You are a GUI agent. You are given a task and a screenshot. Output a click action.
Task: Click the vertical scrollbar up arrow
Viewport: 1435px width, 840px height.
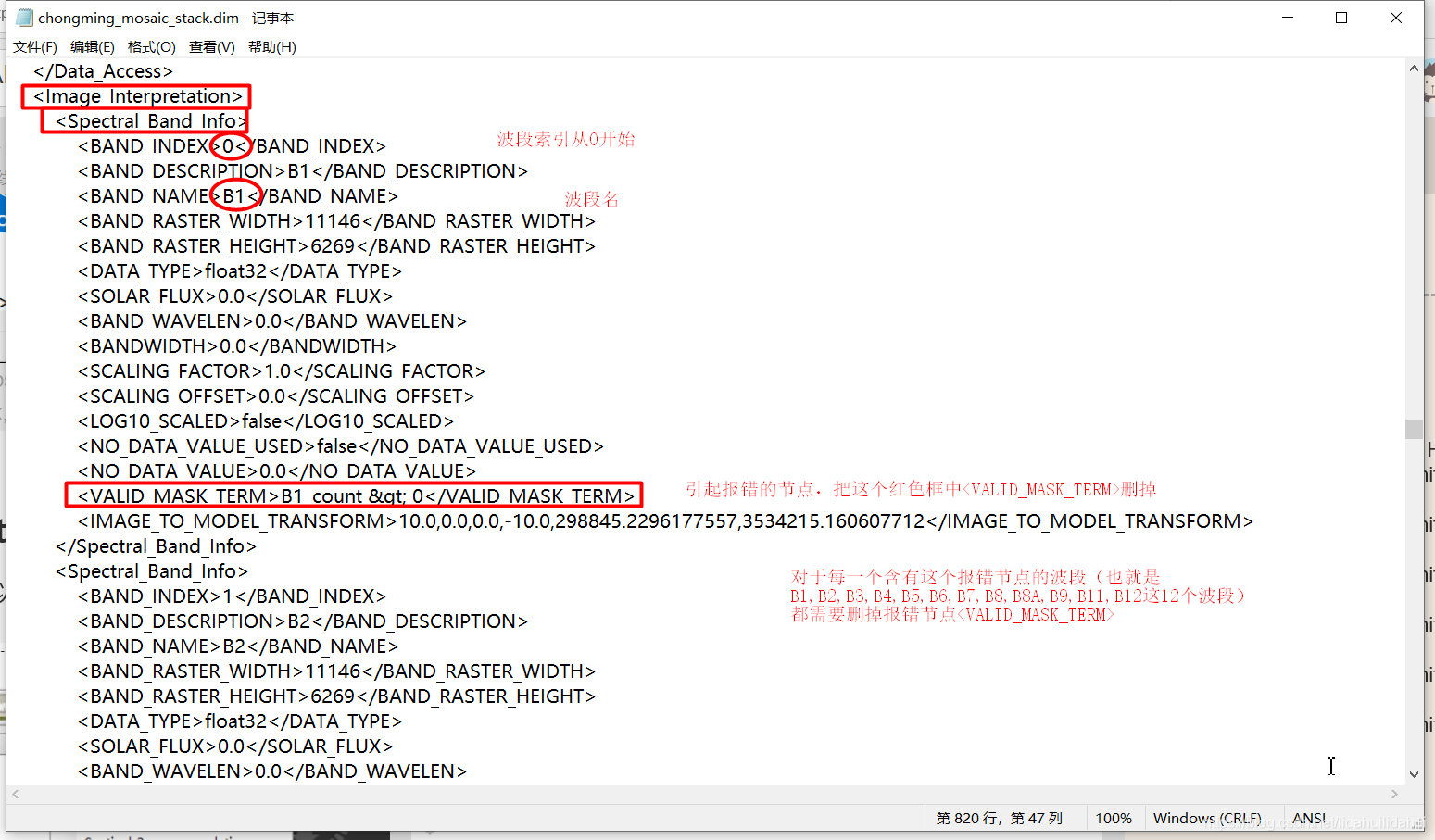(1414, 69)
